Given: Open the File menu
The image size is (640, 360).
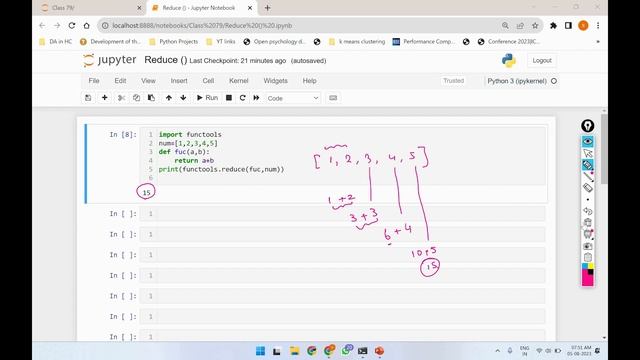Looking at the screenshot, I should [x=94, y=81].
